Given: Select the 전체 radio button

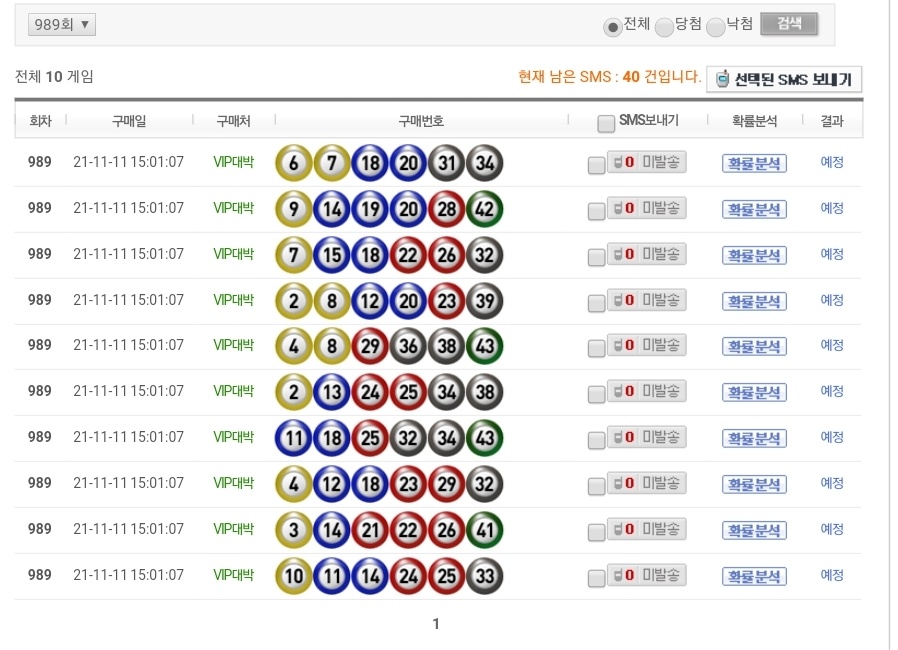Looking at the screenshot, I should (x=612, y=27).
